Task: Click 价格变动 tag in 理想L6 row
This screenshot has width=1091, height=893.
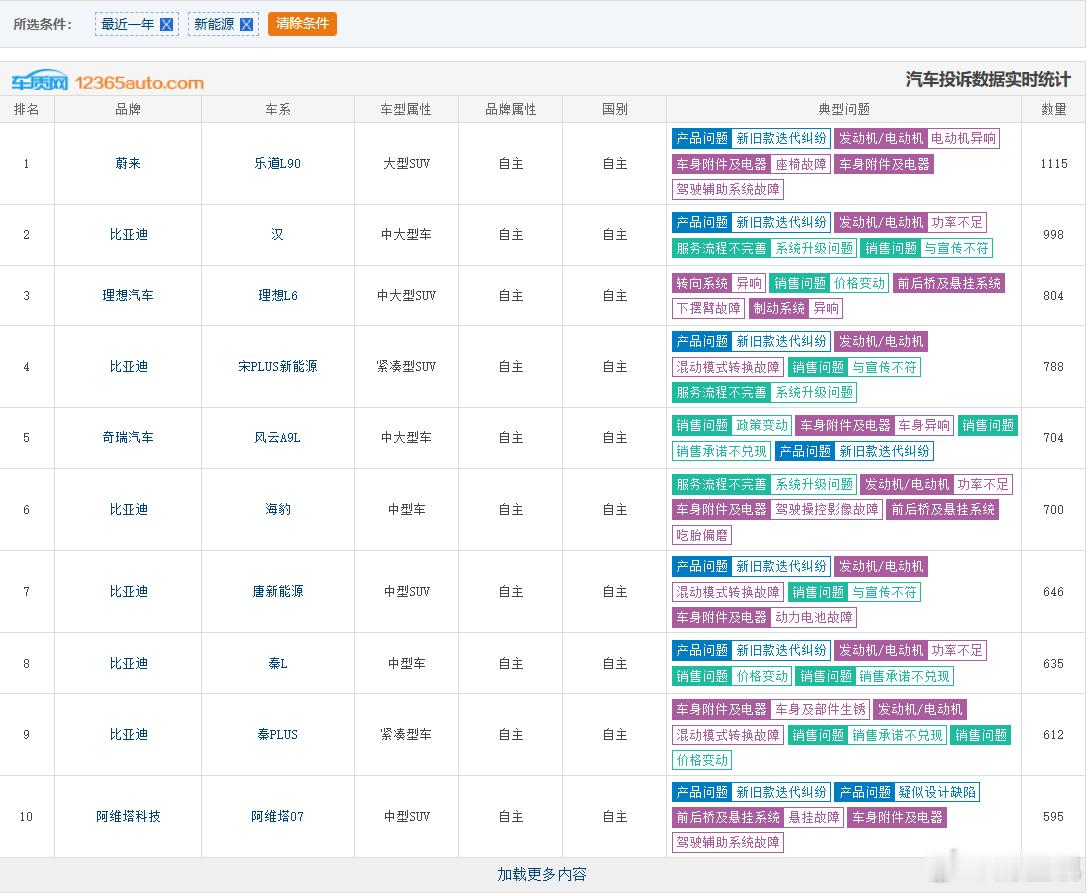Action: pyautogui.click(x=859, y=283)
